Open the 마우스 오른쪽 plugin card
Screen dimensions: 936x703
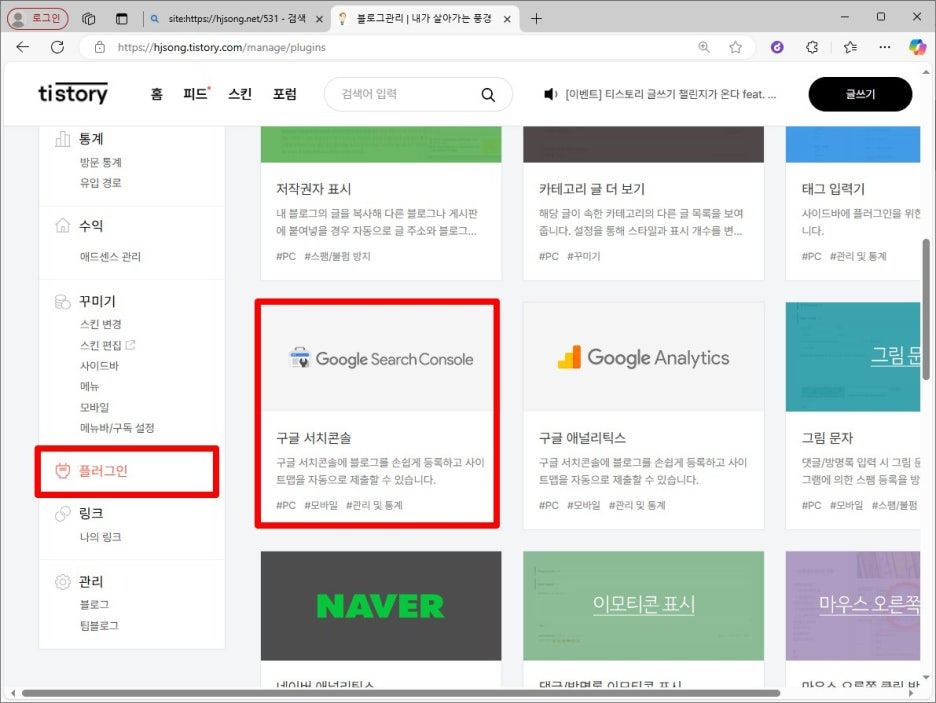[x=853, y=619]
